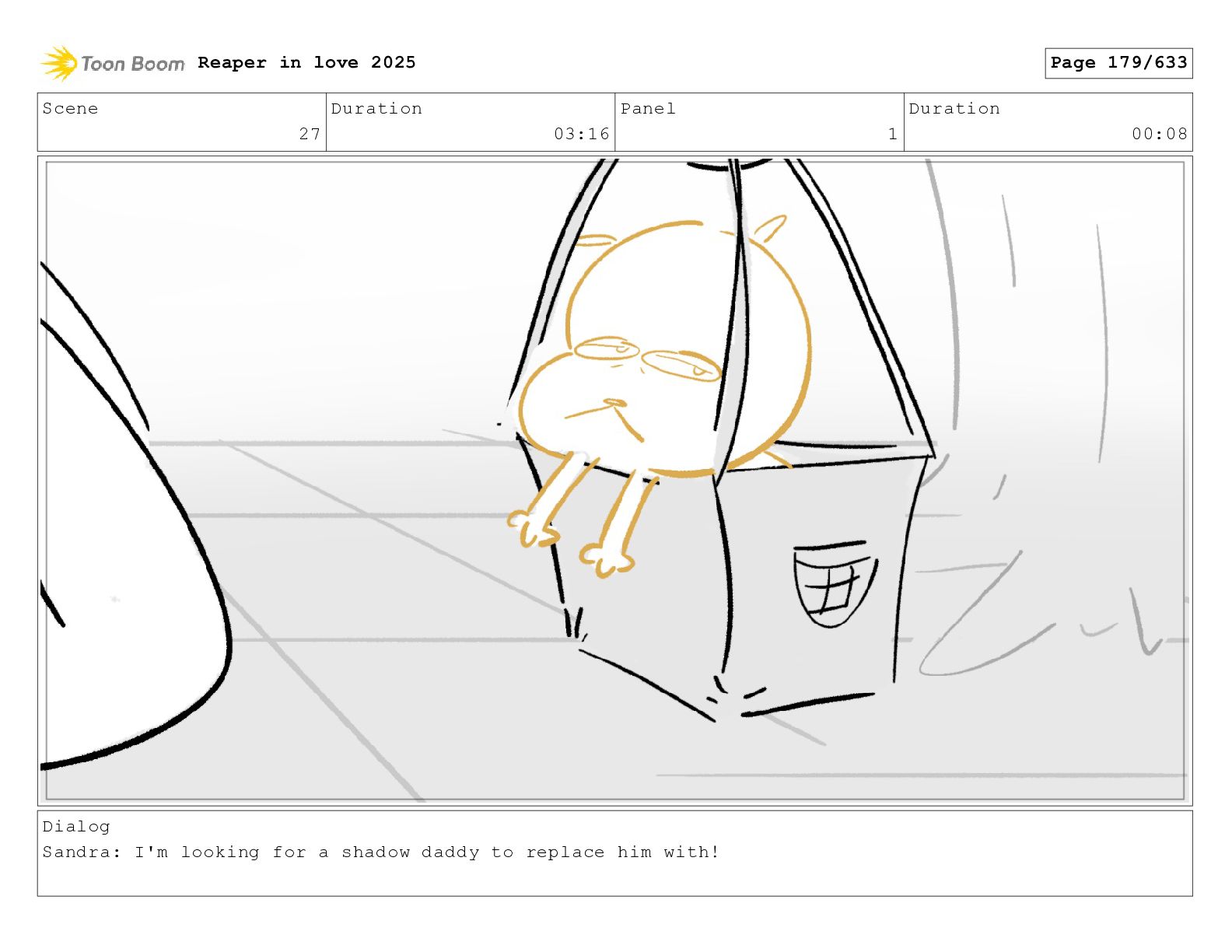
Task: Select scene number 27
Action: (310, 134)
